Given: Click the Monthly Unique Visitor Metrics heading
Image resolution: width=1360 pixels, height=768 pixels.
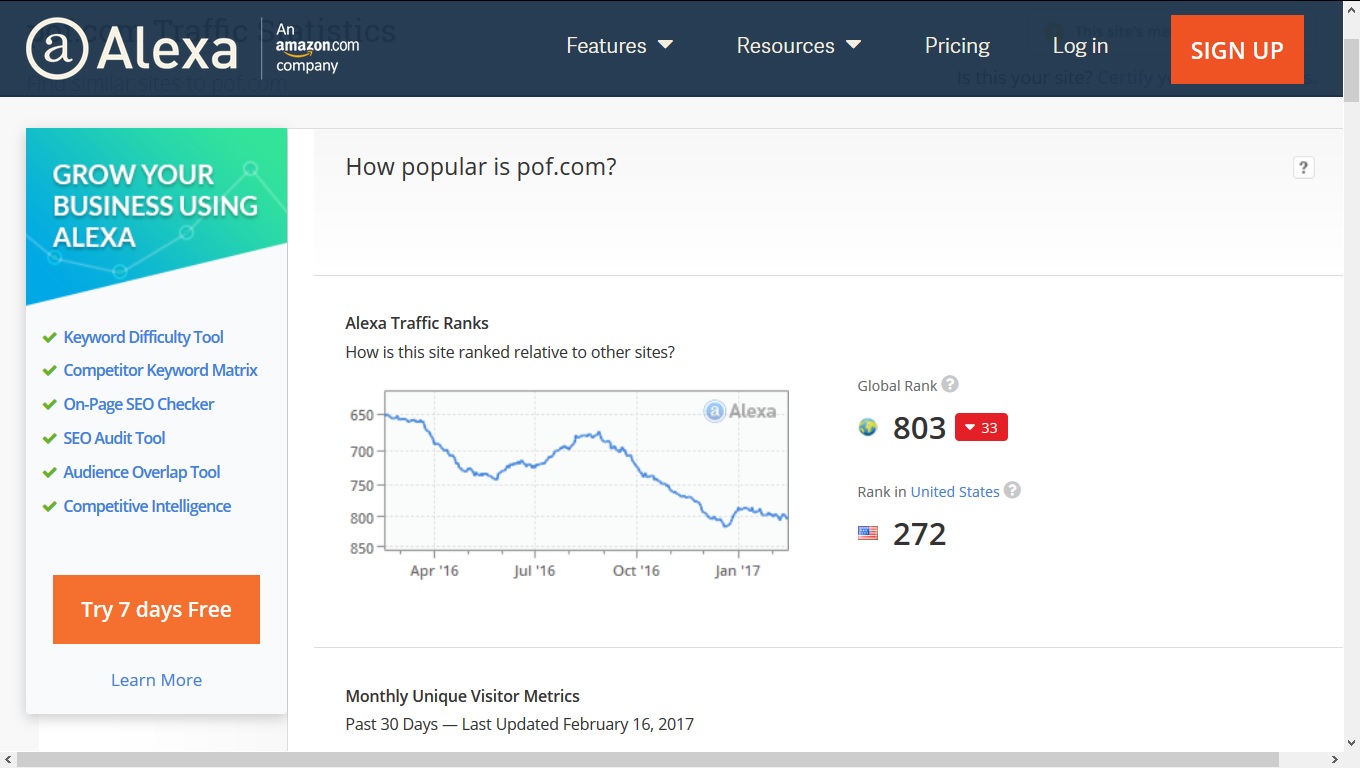Looking at the screenshot, I should [x=462, y=696].
